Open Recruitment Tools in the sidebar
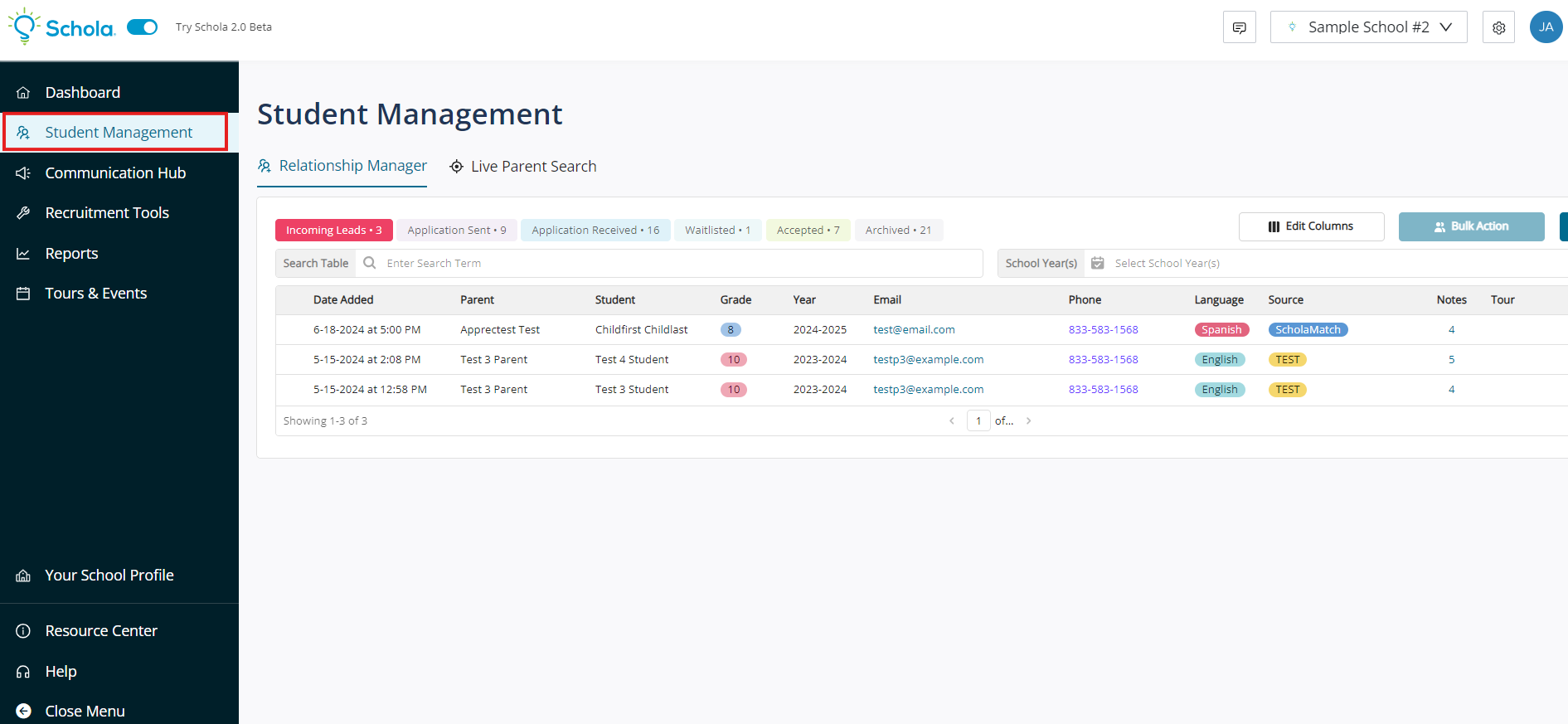 point(119,212)
